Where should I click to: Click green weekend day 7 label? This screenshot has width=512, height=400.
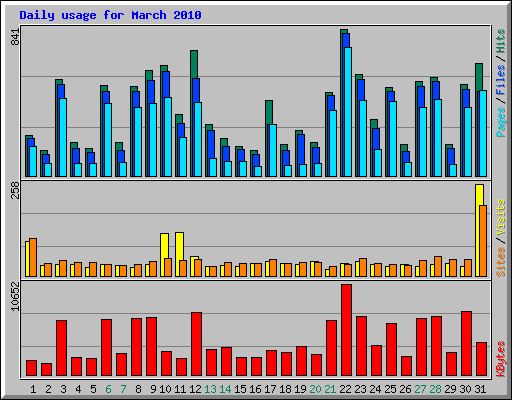tap(123, 389)
